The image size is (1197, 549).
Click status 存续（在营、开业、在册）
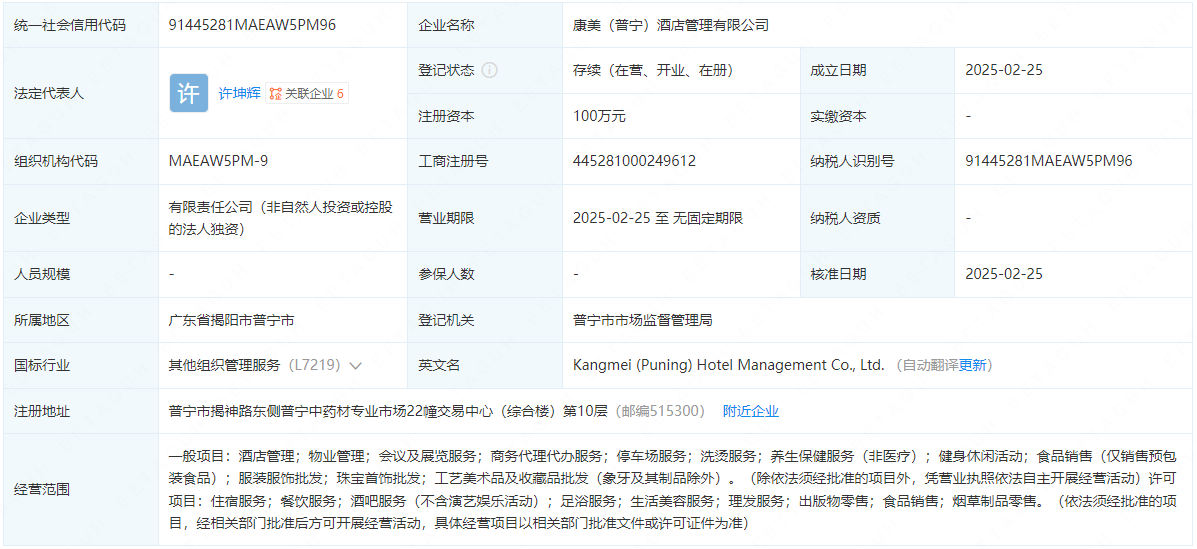click(x=653, y=70)
